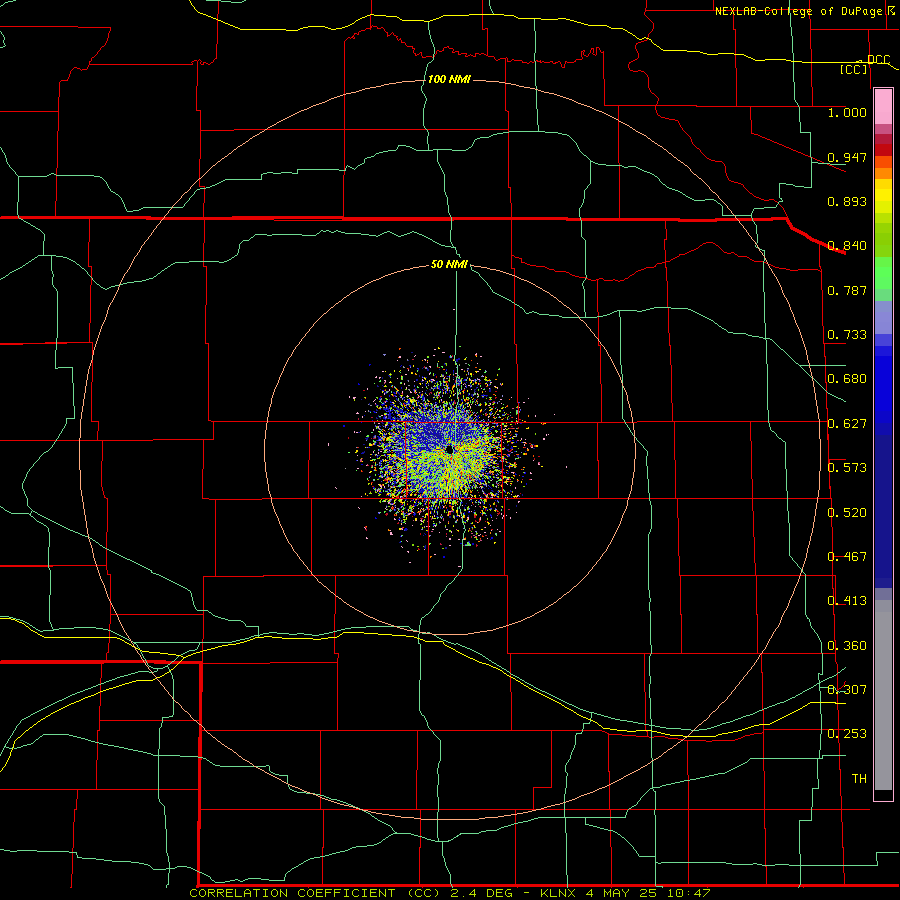The image size is (900, 900).
Task: Click the NEXLAB-College of DuPage title text
Action: coord(798,11)
